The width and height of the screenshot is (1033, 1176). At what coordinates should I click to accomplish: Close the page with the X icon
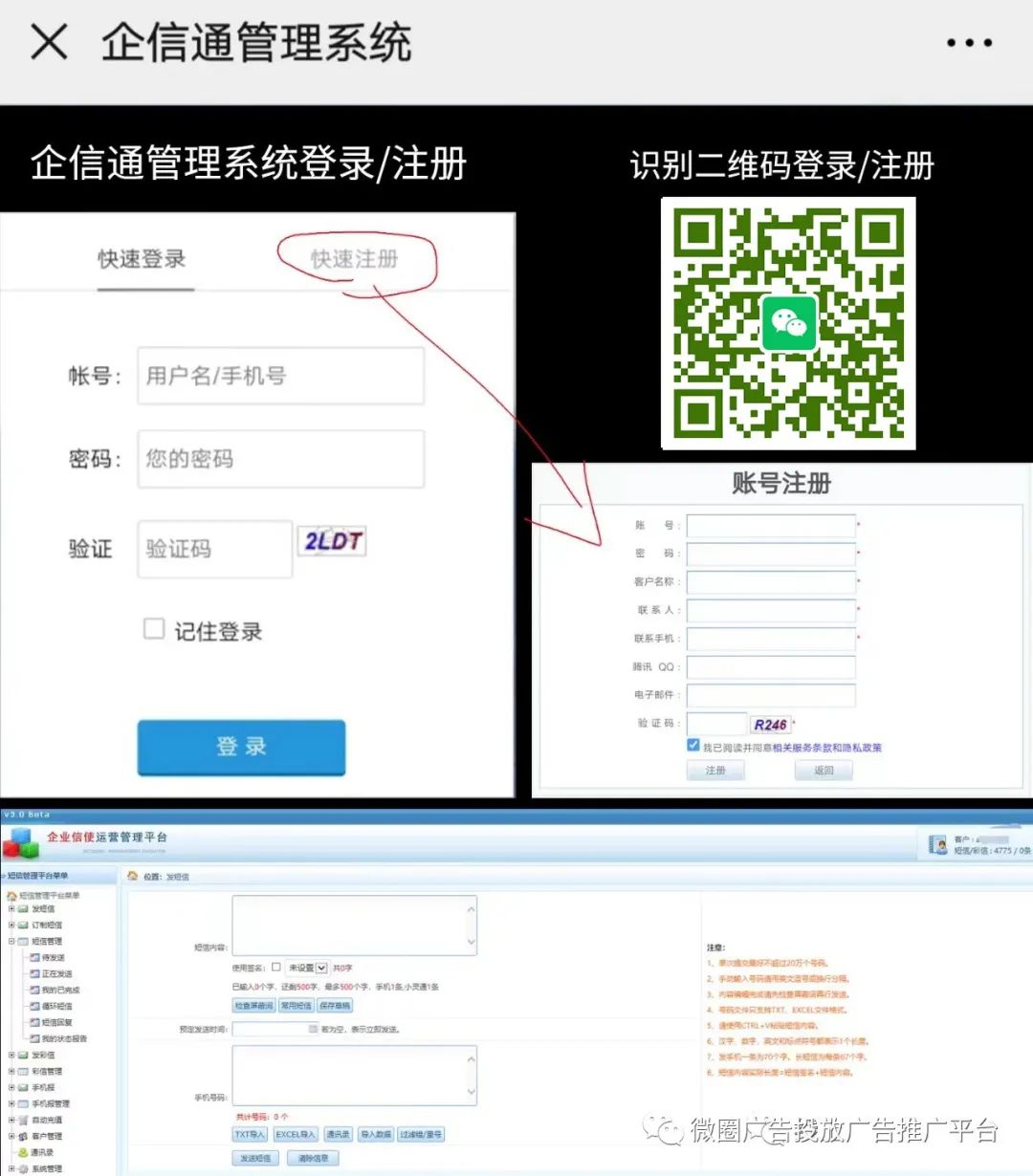coord(49,42)
